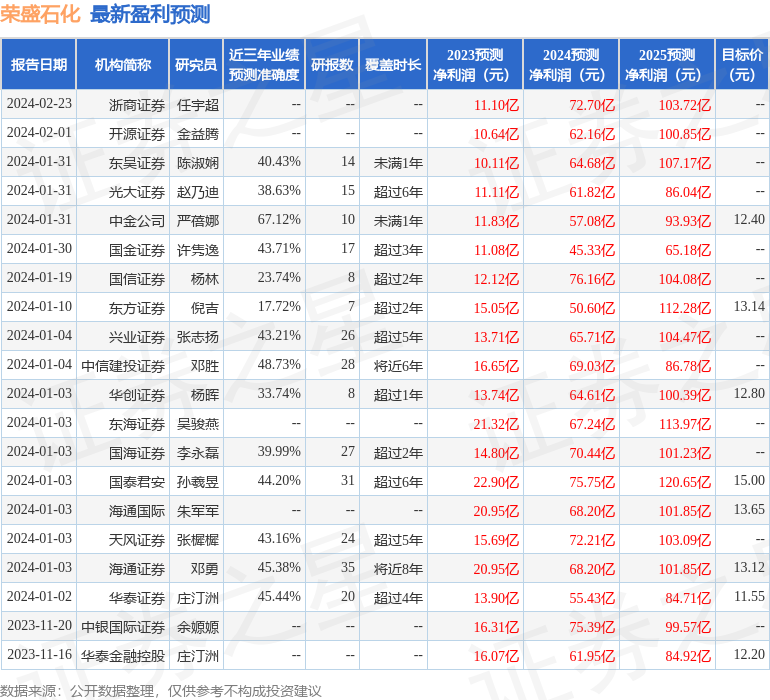Click 2024 profit forecast 76.16亿
Image resolution: width=770 pixels, height=700 pixels.
click(592, 279)
